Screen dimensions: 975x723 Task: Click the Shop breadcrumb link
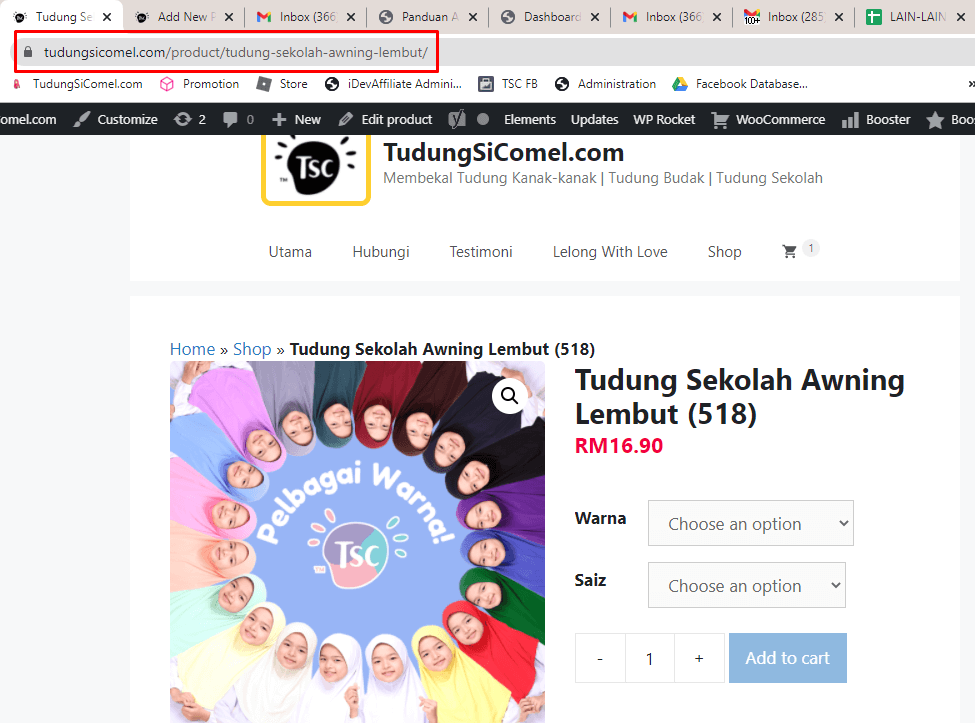click(x=252, y=349)
